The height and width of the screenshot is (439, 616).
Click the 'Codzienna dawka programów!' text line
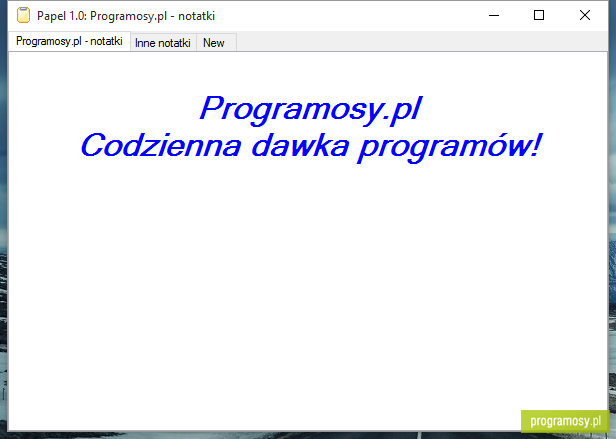pyautogui.click(x=311, y=146)
